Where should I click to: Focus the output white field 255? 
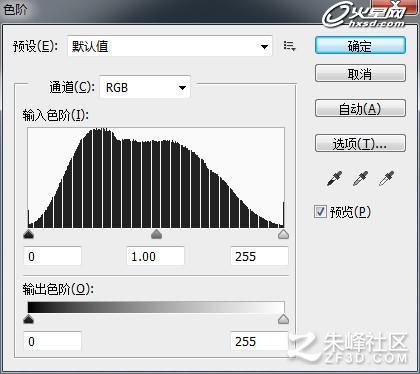(x=259, y=341)
